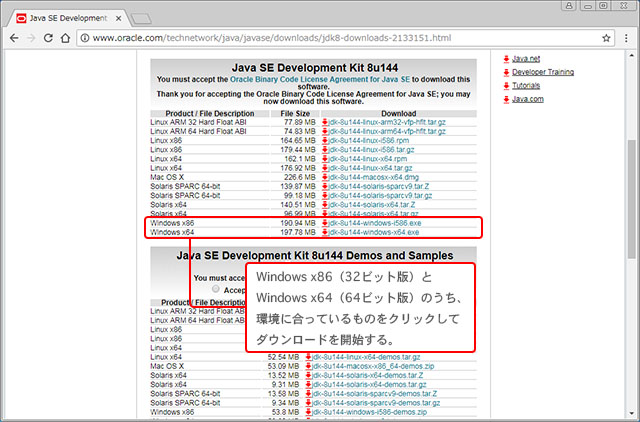Click the red arrow beside Developer Training
This screenshot has width=640, height=422.
[506, 72]
